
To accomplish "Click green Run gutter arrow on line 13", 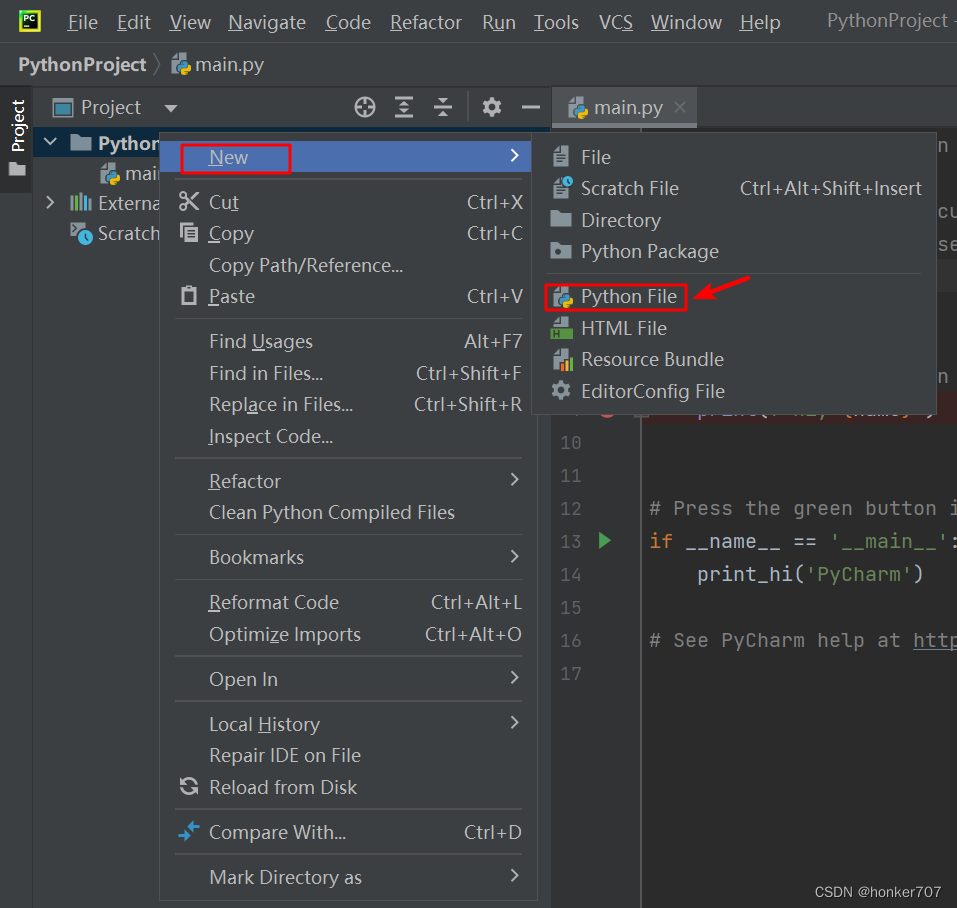I will pos(604,541).
